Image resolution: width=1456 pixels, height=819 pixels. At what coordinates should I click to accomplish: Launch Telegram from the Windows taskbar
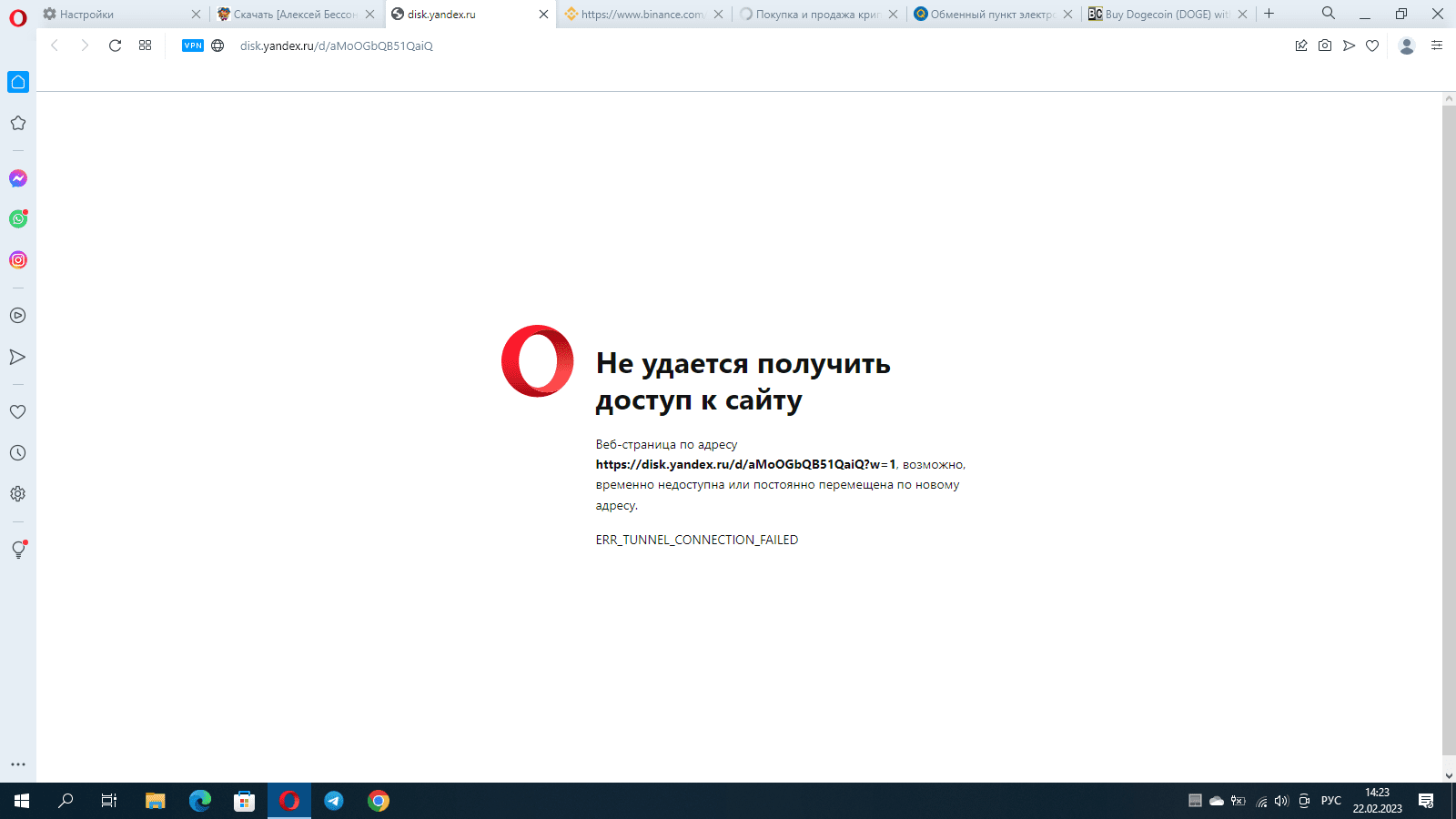pyautogui.click(x=334, y=801)
